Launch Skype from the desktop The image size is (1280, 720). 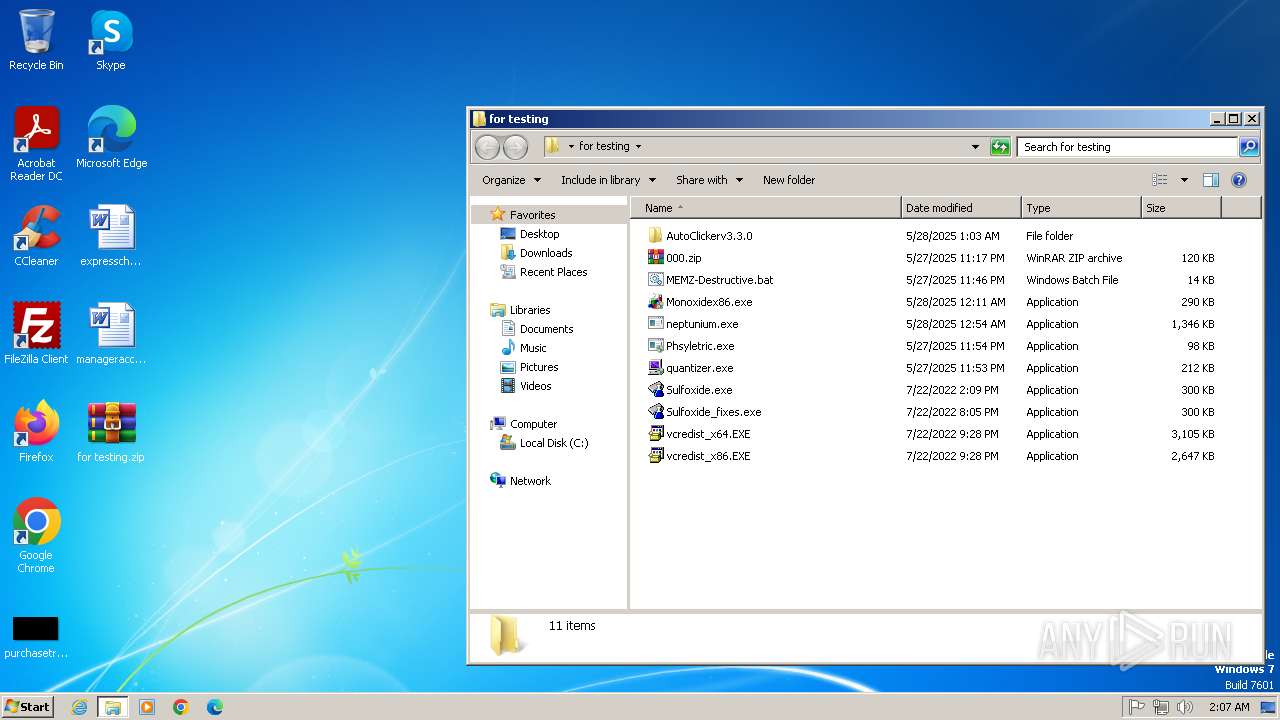point(111,40)
